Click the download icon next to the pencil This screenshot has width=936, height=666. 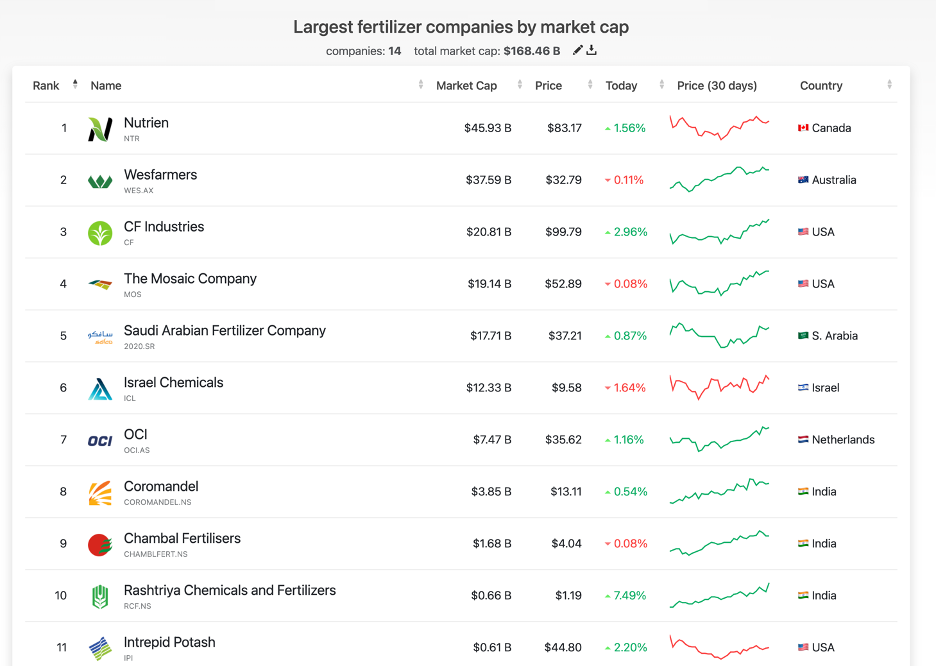(x=592, y=50)
